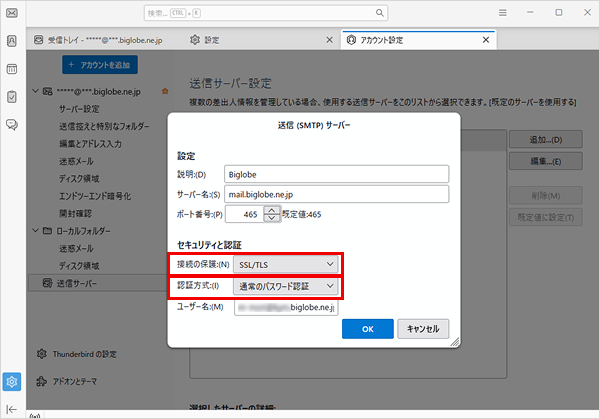Collapse the spaces toolbar arrow icon
Viewport: 600px width, 419px height.
[x=12, y=409]
